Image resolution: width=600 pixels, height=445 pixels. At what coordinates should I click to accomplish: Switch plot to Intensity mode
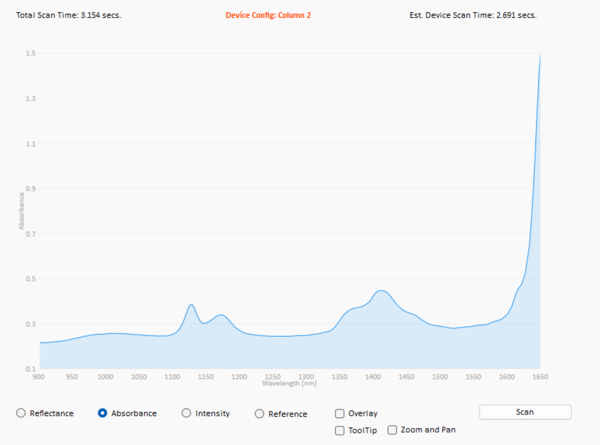[187, 413]
